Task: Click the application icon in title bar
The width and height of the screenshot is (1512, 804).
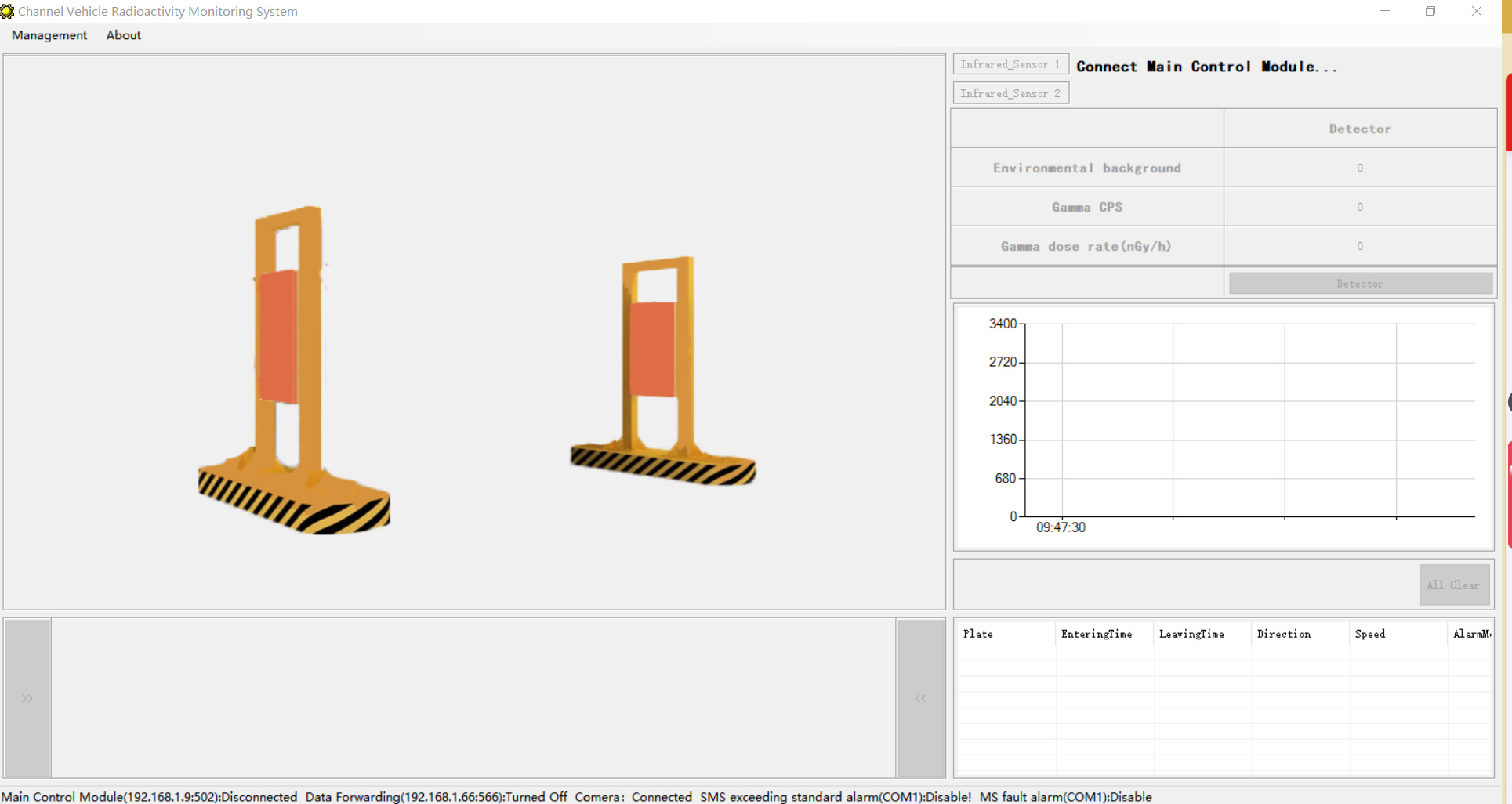Action: [x=8, y=11]
